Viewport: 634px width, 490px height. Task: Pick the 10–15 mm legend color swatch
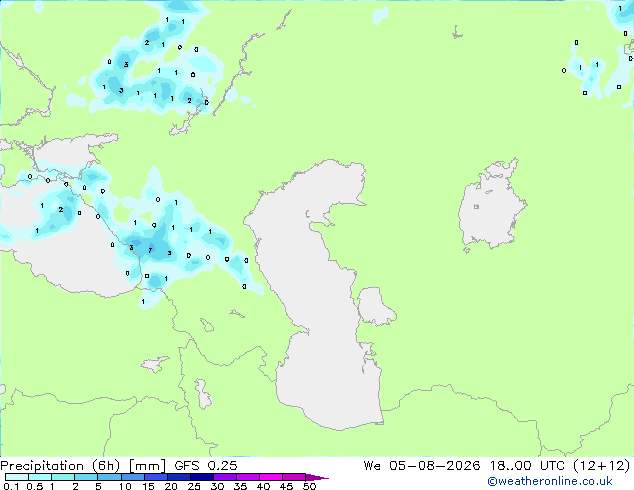132,477
